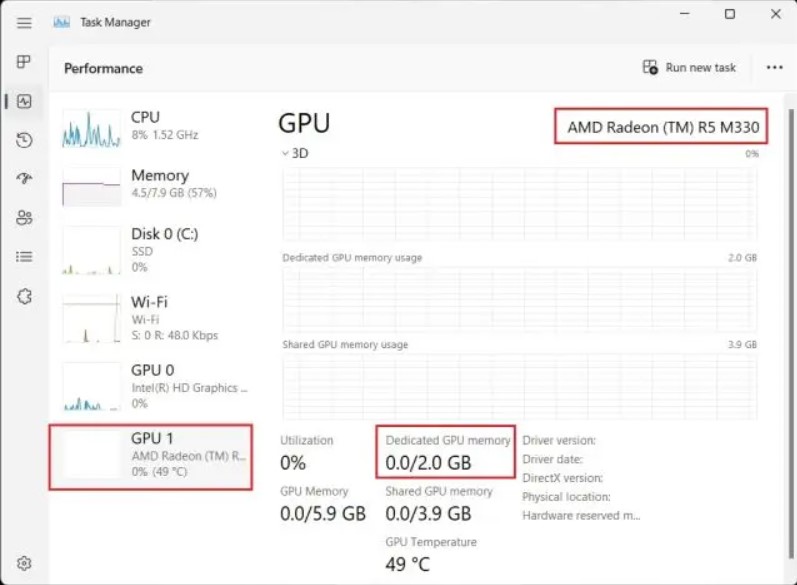Open the Details list icon
This screenshot has width=797, height=585.
(24, 257)
